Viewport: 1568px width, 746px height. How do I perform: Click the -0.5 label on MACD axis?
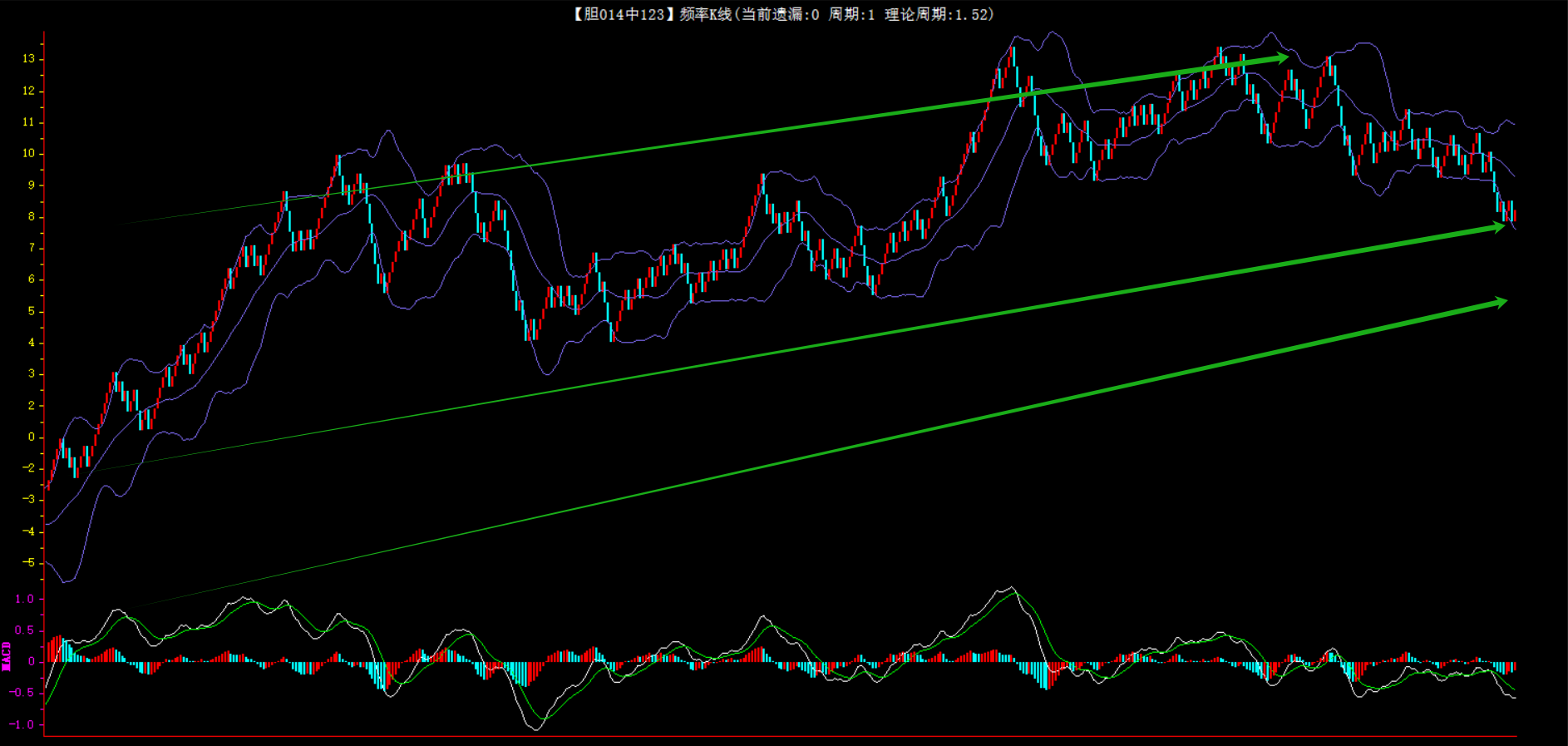[22, 693]
